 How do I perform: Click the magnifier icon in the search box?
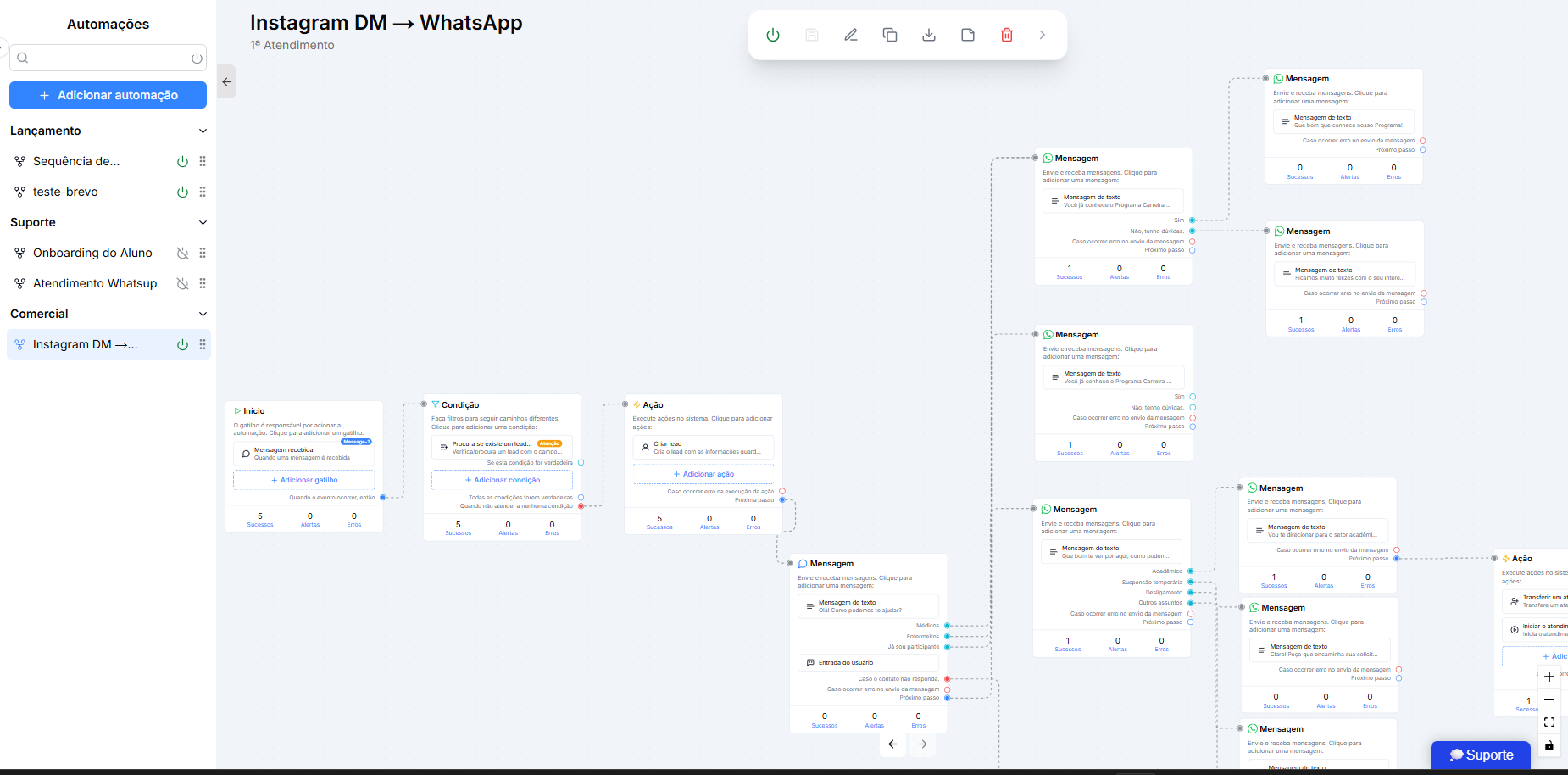click(x=23, y=58)
